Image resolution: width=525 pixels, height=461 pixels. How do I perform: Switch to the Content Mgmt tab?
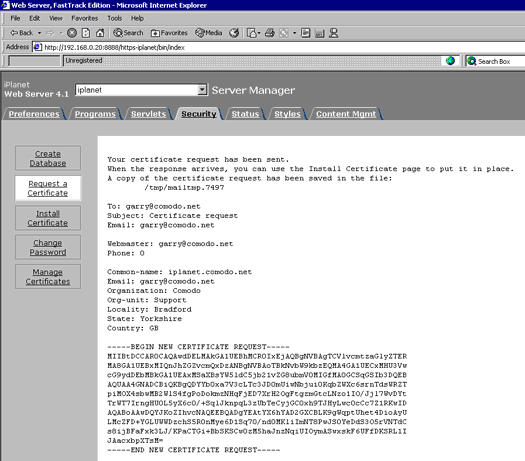(x=346, y=114)
